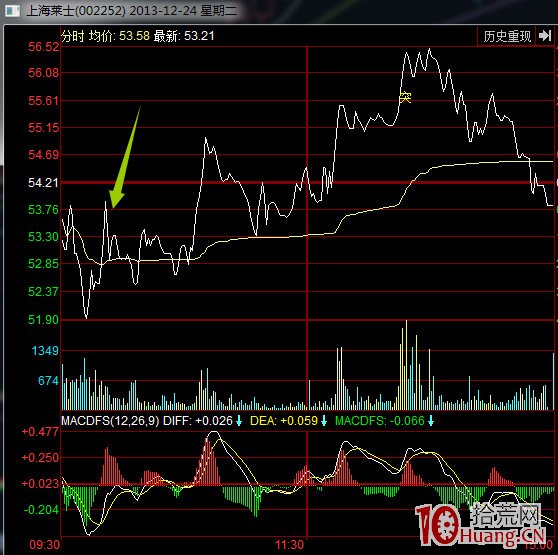Click the 52.37 price axis label
Viewport: 558px width, 555px height.
pos(43,292)
